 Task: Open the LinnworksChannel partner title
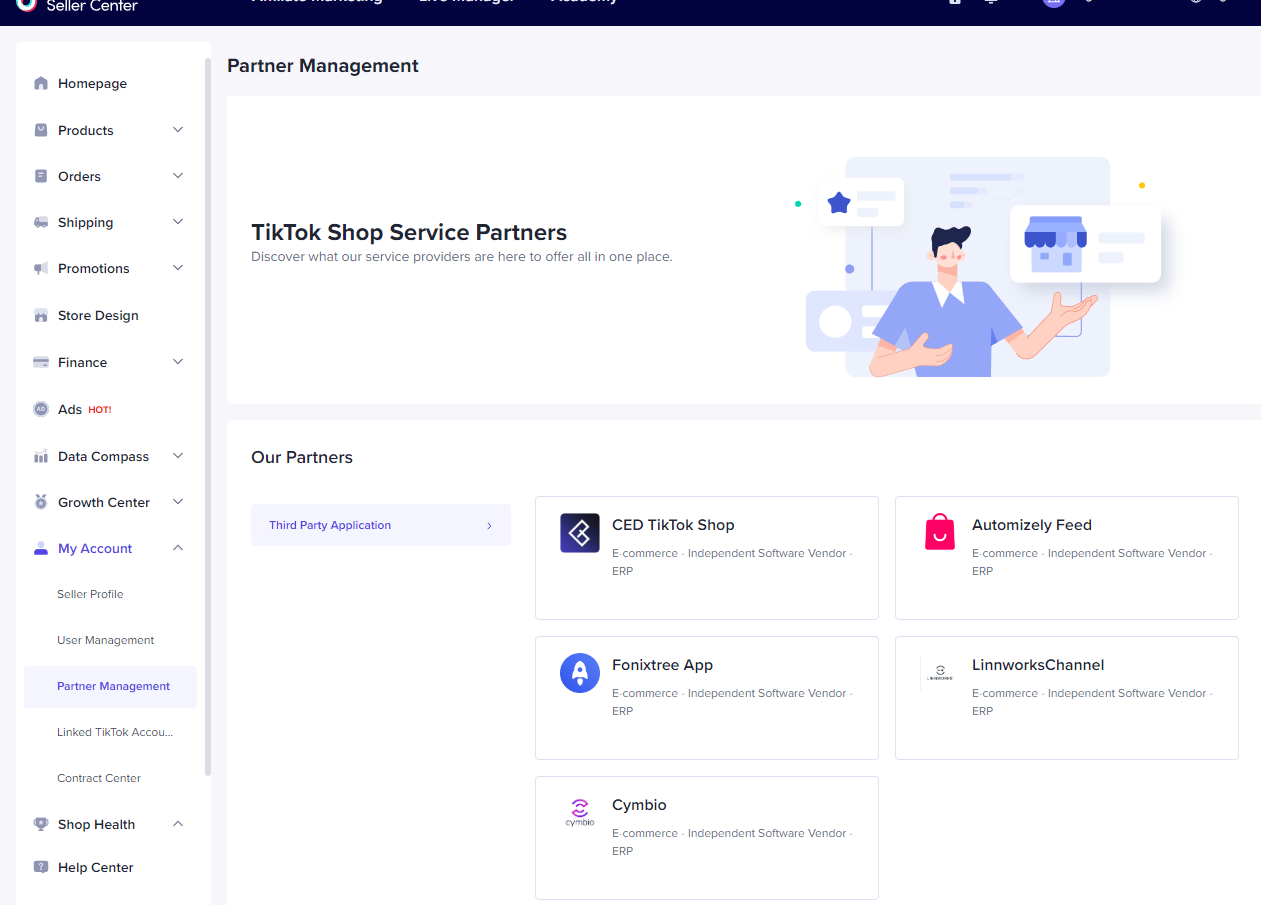tap(1038, 665)
